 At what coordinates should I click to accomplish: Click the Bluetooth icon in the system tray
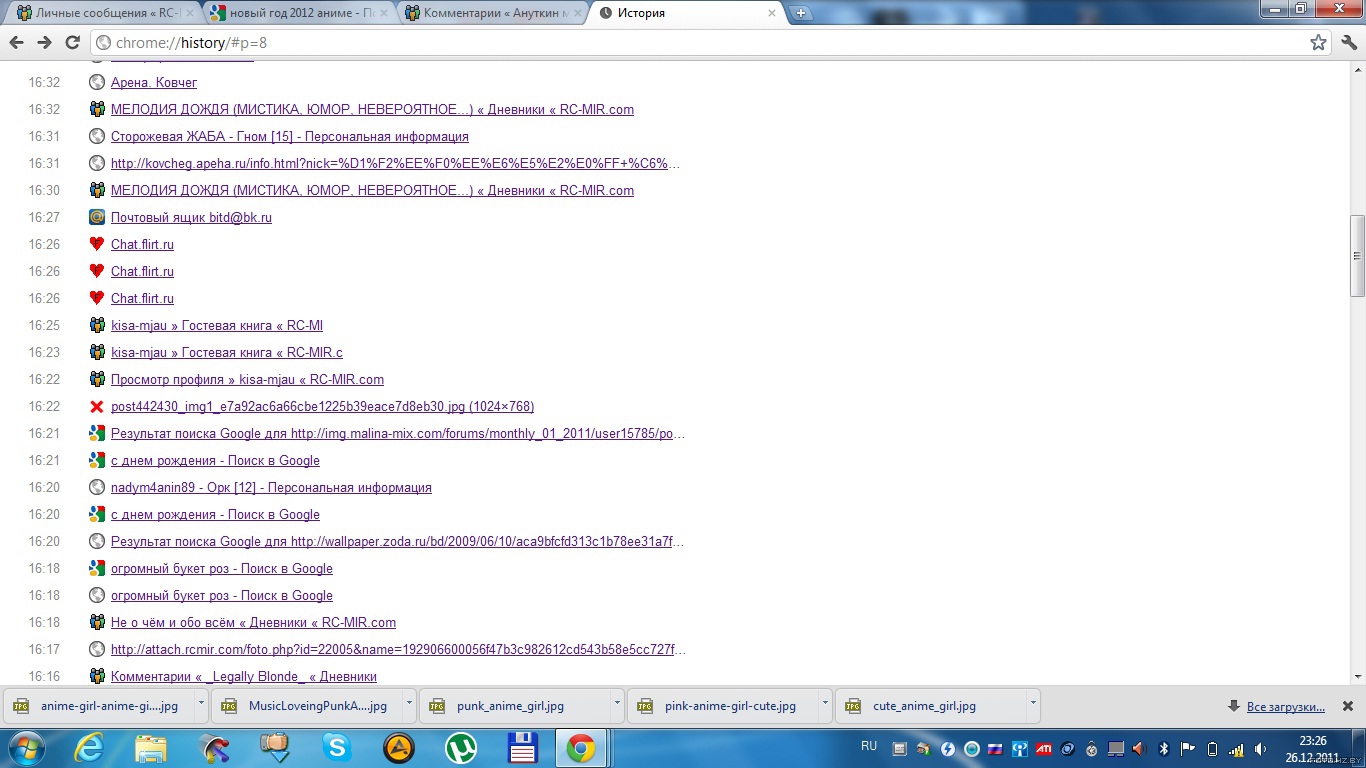click(1164, 748)
